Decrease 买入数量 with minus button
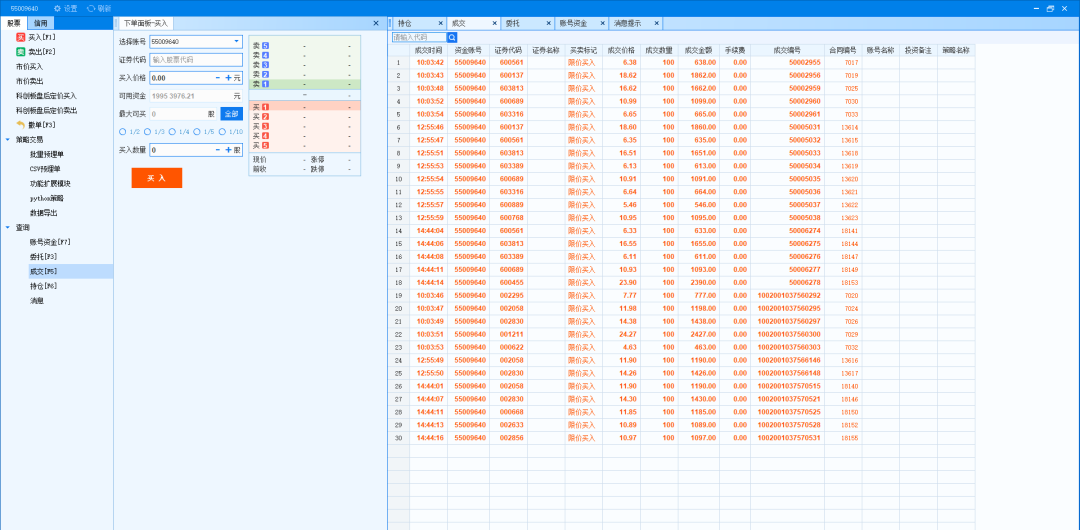 pyautogui.click(x=218, y=150)
